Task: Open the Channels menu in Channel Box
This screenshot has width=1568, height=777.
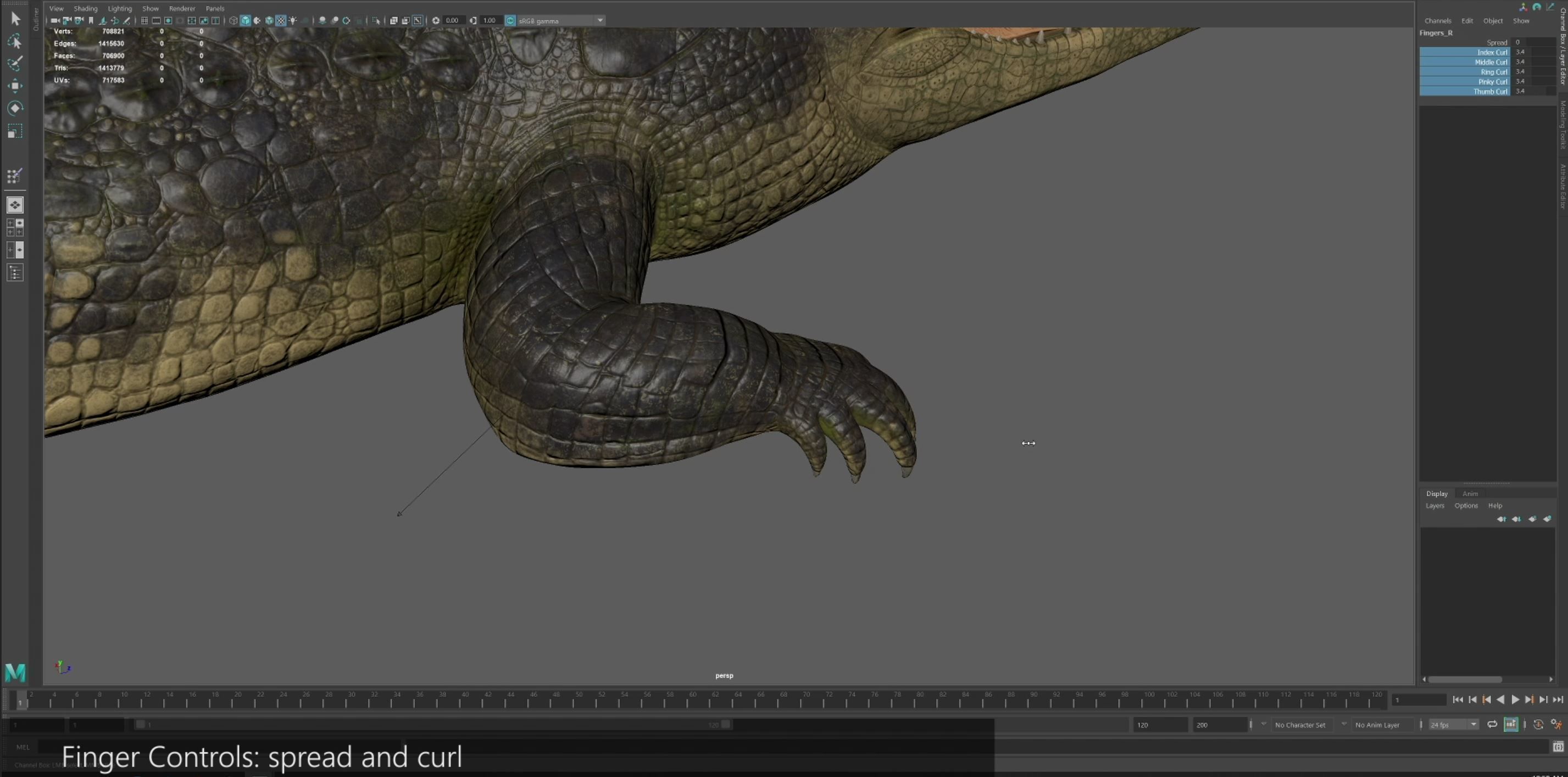Action: click(x=1438, y=21)
